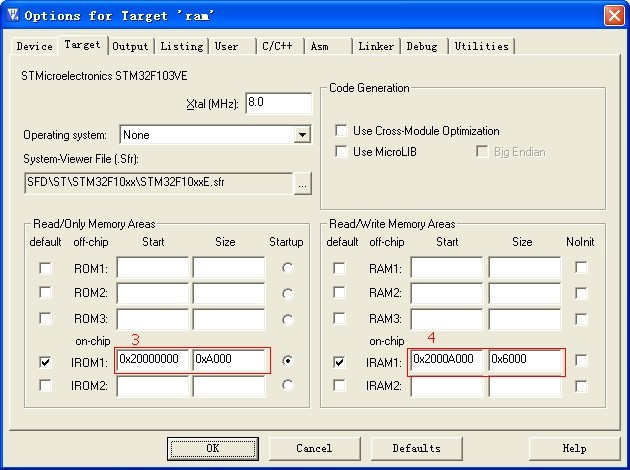Close the Options for Target dialog

613,15
